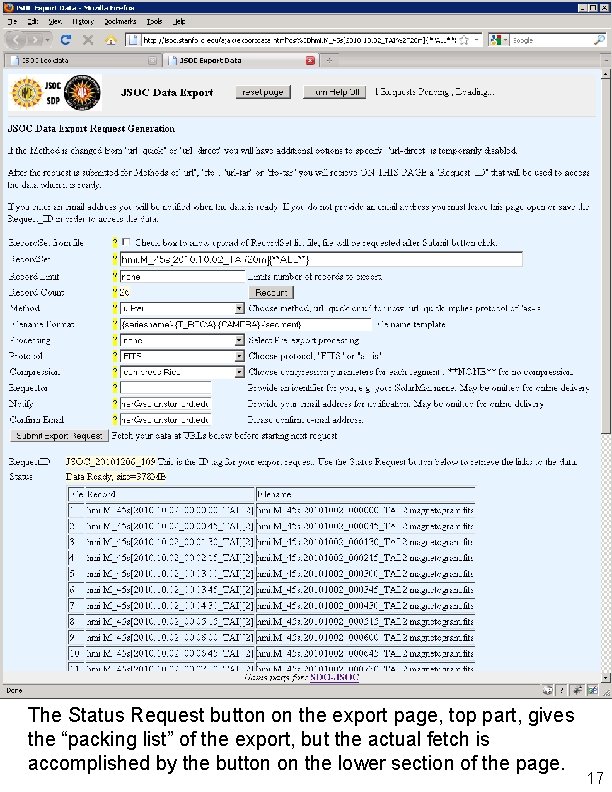Click into the Filename Format field
The width and height of the screenshot is (612, 792).
245,324
